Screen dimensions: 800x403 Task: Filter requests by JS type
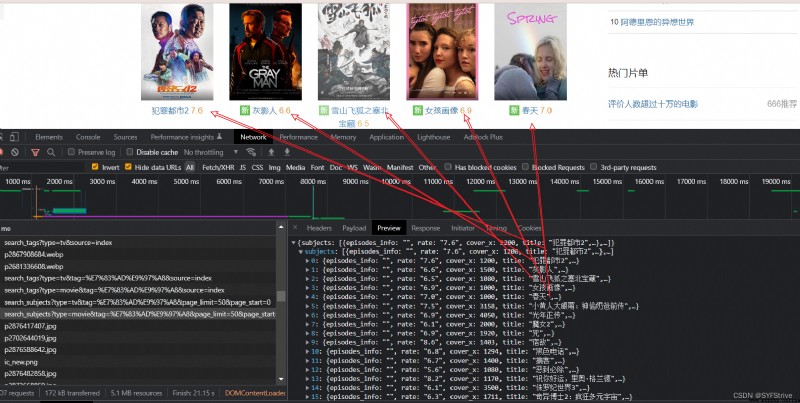243,167
